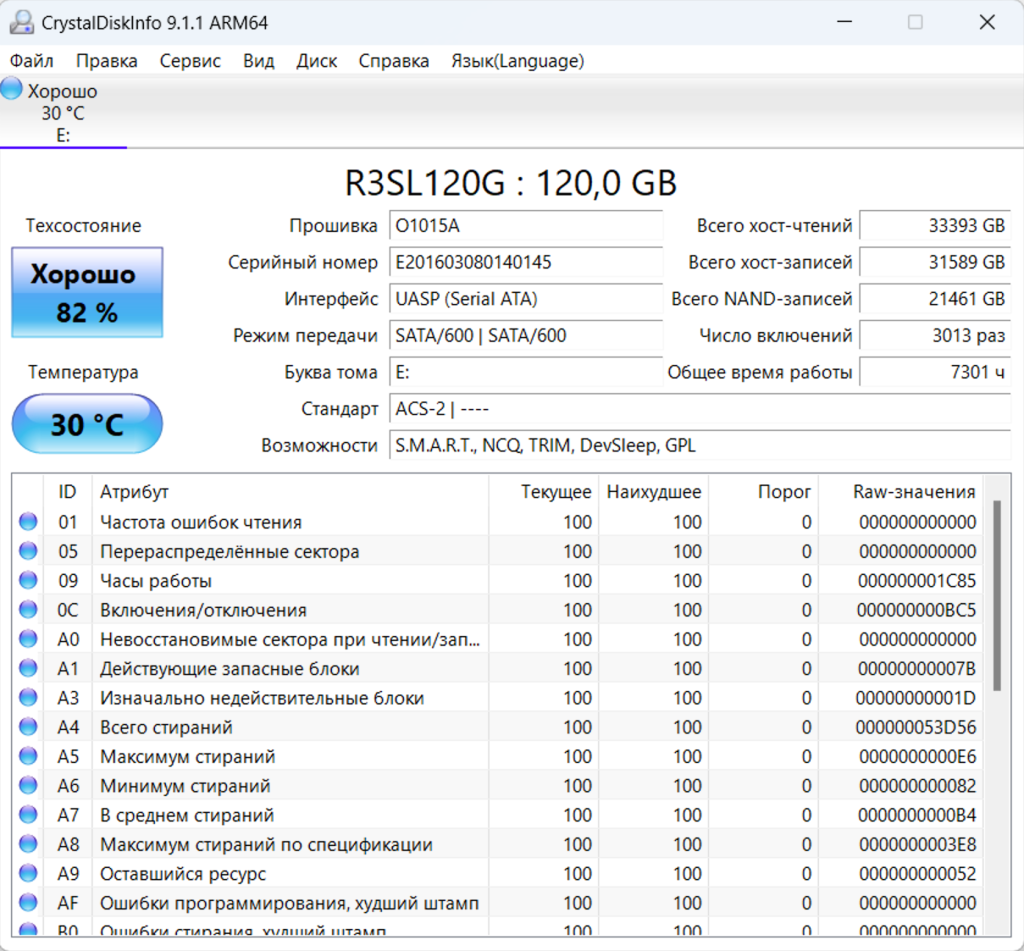The image size is (1024, 951).
Task: Open the Справка menu
Action: pyautogui.click(x=394, y=61)
